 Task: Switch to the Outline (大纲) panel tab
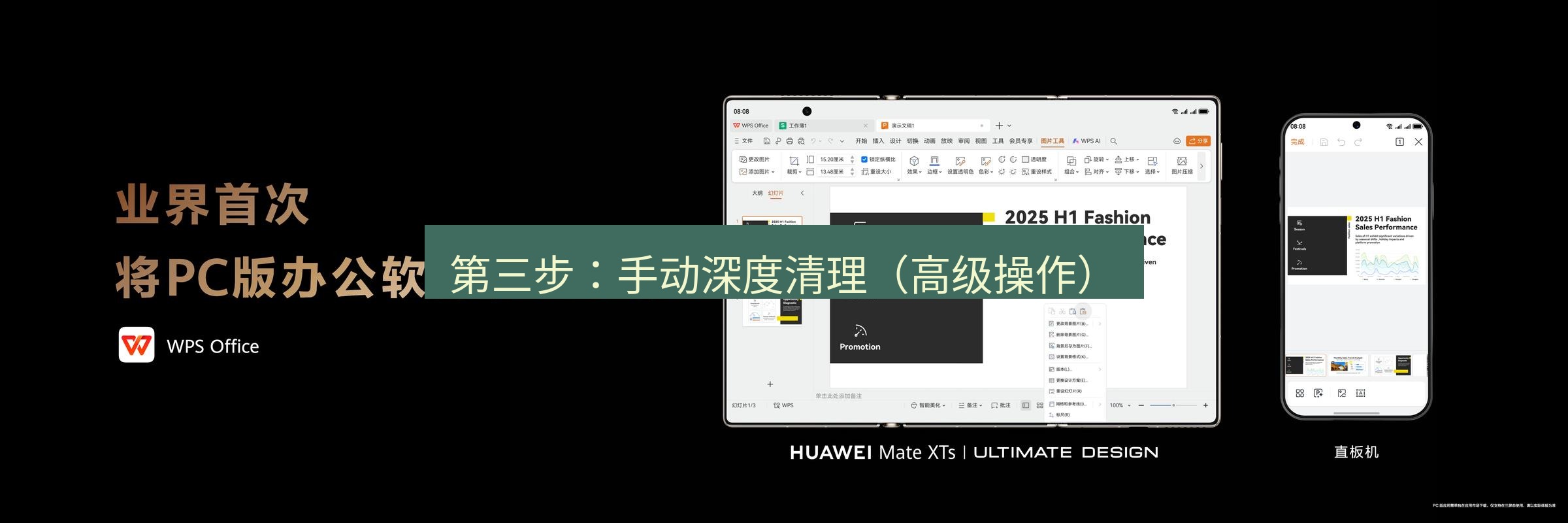(x=757, y=193)
